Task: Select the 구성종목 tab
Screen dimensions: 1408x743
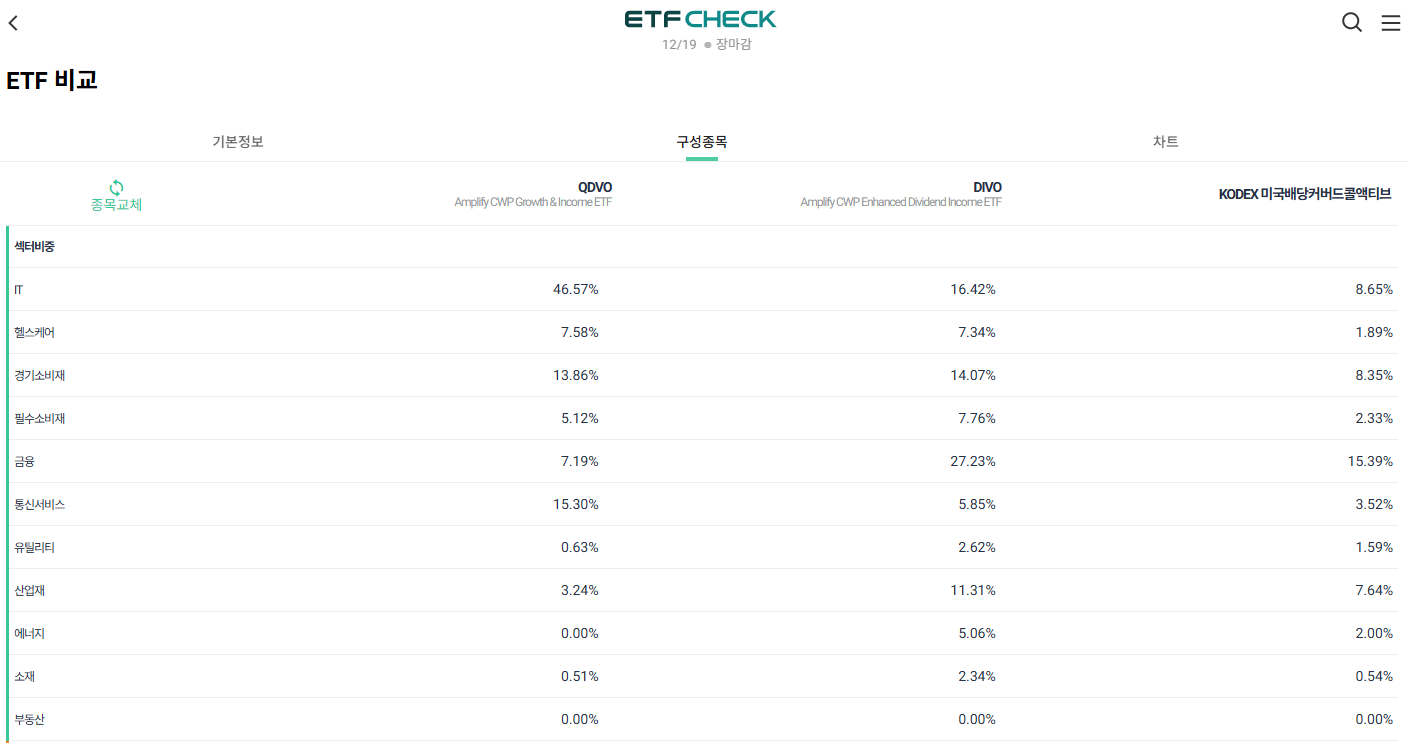Action: [702, 142]
